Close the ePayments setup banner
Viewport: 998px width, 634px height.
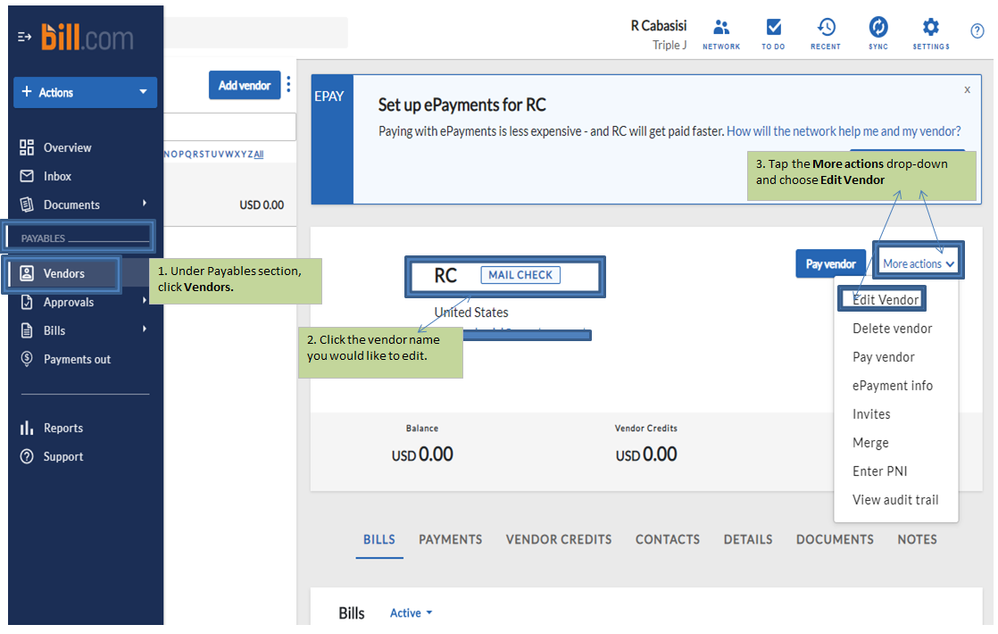click(967, 89)
